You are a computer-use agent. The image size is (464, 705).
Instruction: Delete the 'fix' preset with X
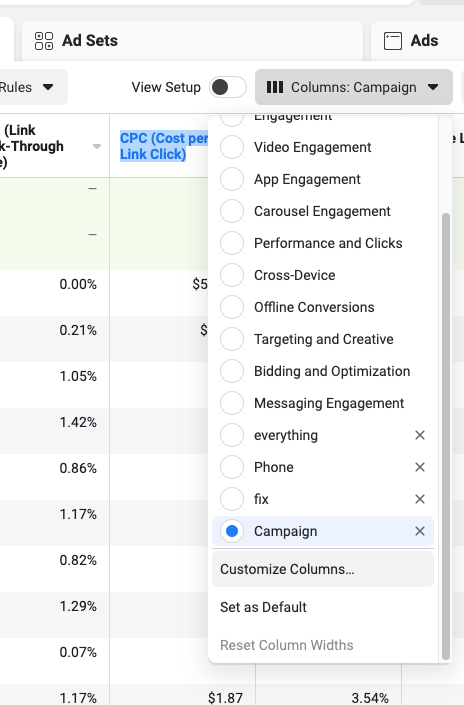[x=419, y=499]
